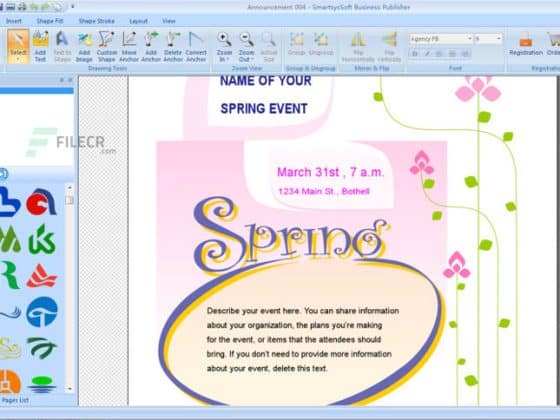Click the 'Describe your event here' paragraph
This screenshot has width=560, height=420.
tap(302, 339)
